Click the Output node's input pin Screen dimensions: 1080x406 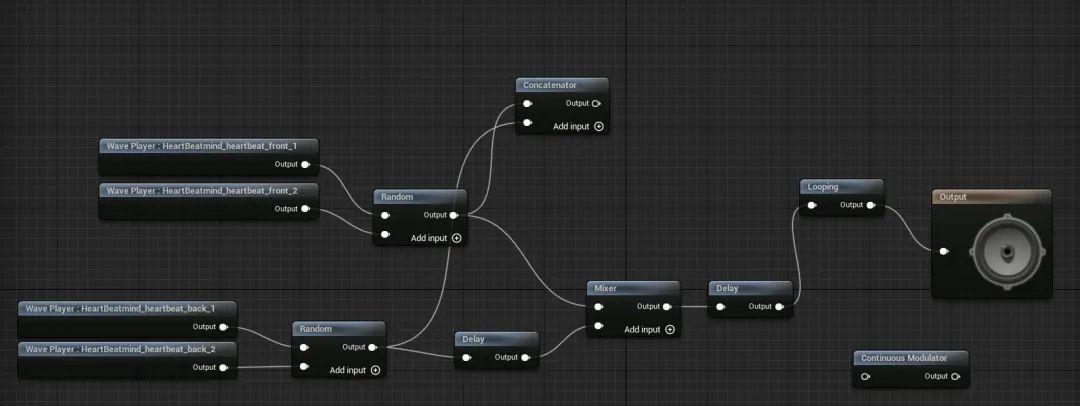point(944,252)
